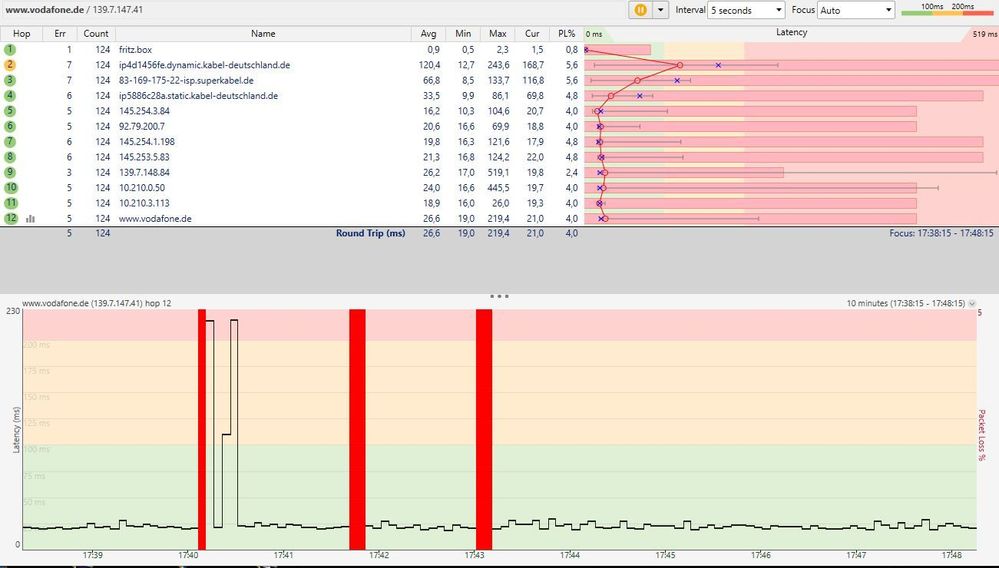Open the 10 minutes timeline range dropdown arrow
This screenshot has width=999, height=568.
click(x=972, y=304)
